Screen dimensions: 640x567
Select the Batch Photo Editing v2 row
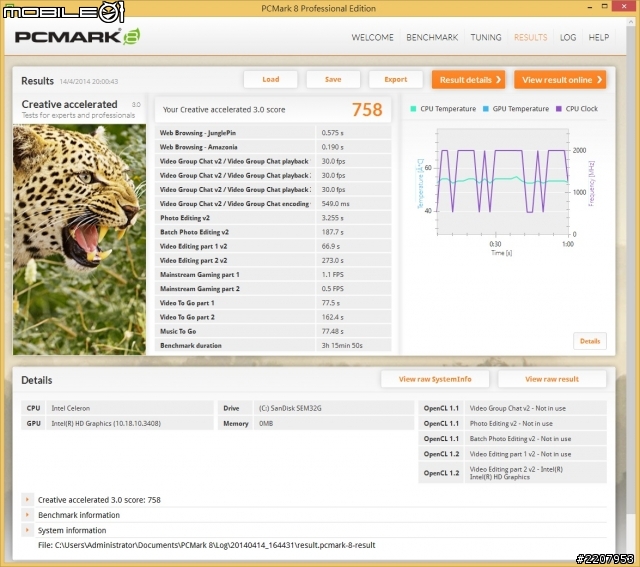273,232
